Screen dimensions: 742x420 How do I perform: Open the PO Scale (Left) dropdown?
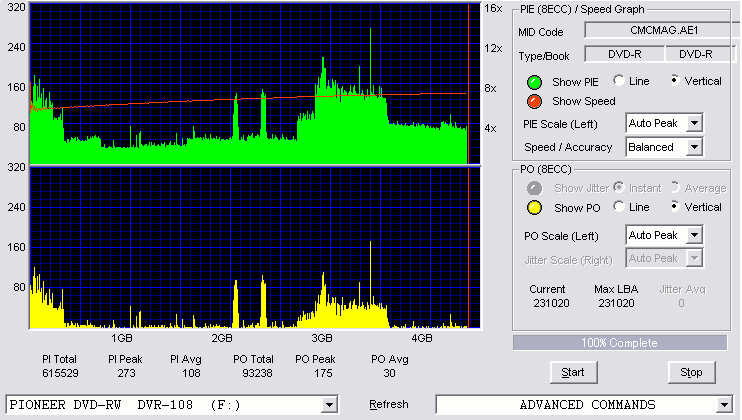click(694, 235)
